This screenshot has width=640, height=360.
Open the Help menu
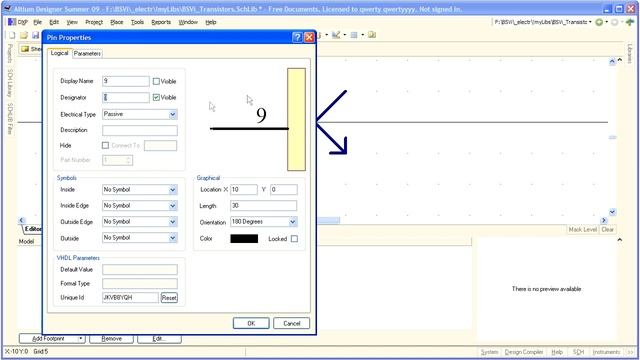point(211,22)
